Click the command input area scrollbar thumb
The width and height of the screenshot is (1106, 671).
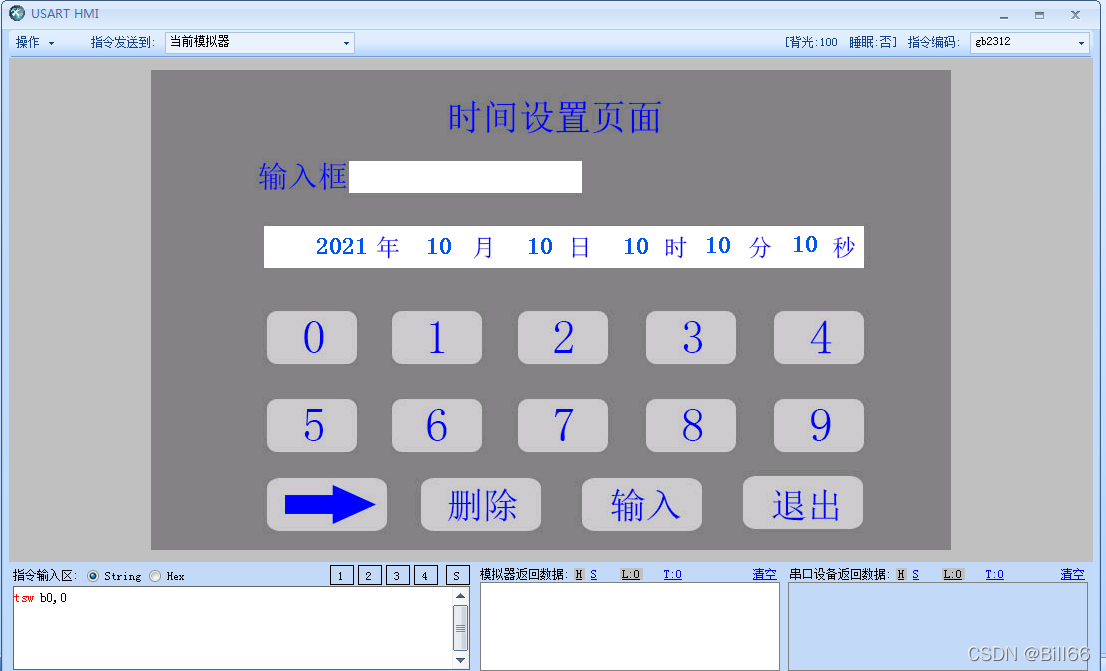click(x=461, y=628)
